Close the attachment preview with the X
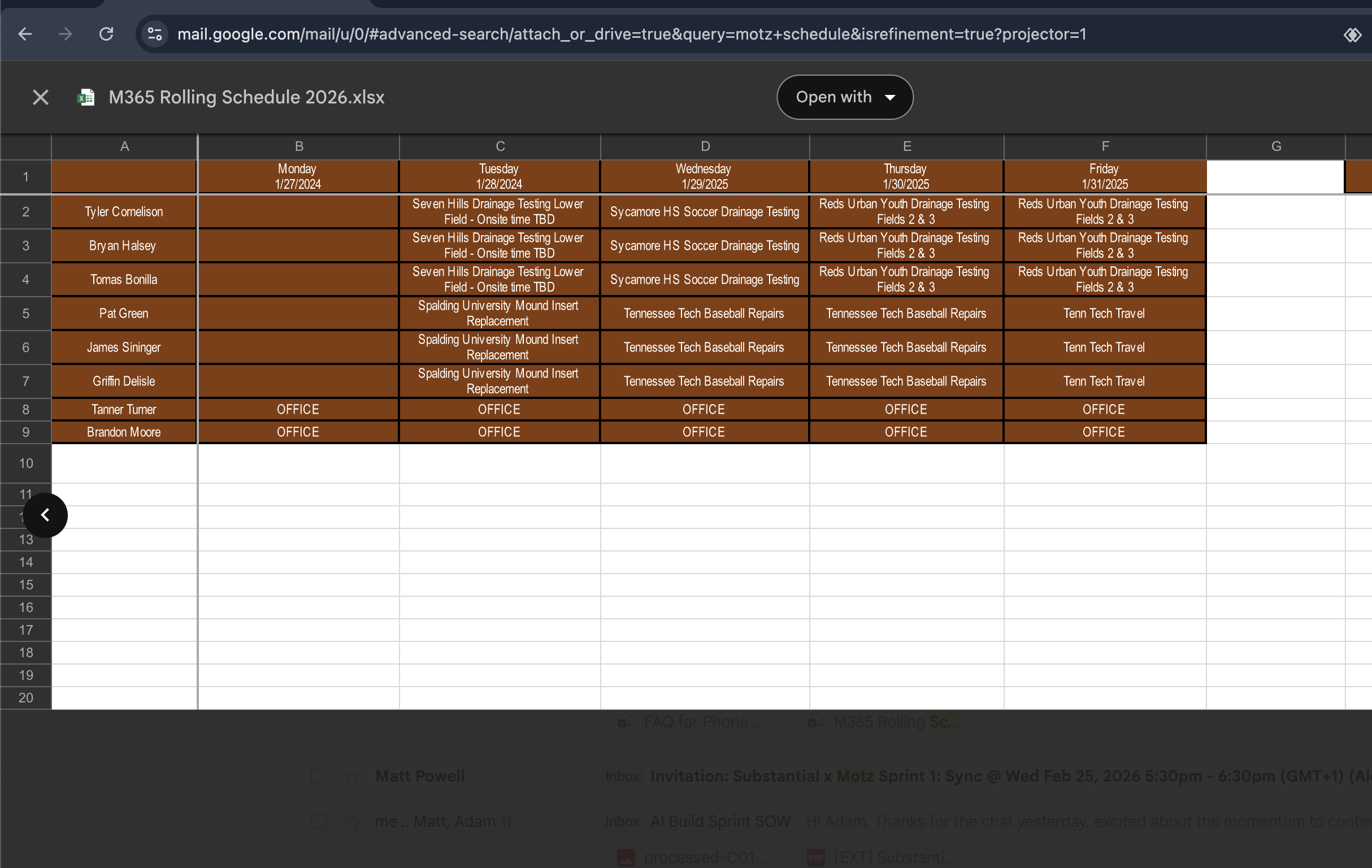1372x868 pixels. [x=41, y=97]
